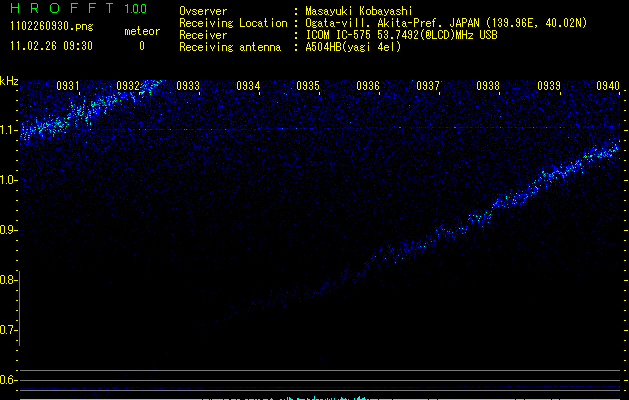Click the 0.7 kHz frequency axis label
Image resolution: width=629 pixels, height=400 pixels.
(8, 330)
